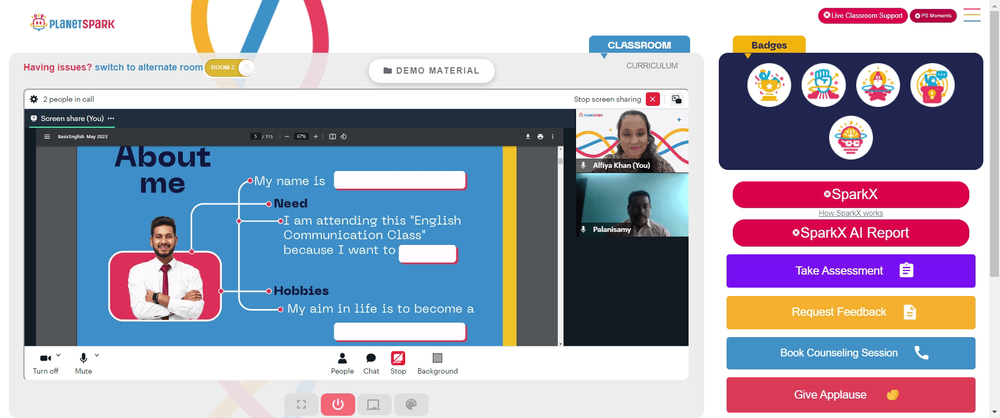Print the PDF document icon
Screen dimensions: 1000x418
point(540,137)
